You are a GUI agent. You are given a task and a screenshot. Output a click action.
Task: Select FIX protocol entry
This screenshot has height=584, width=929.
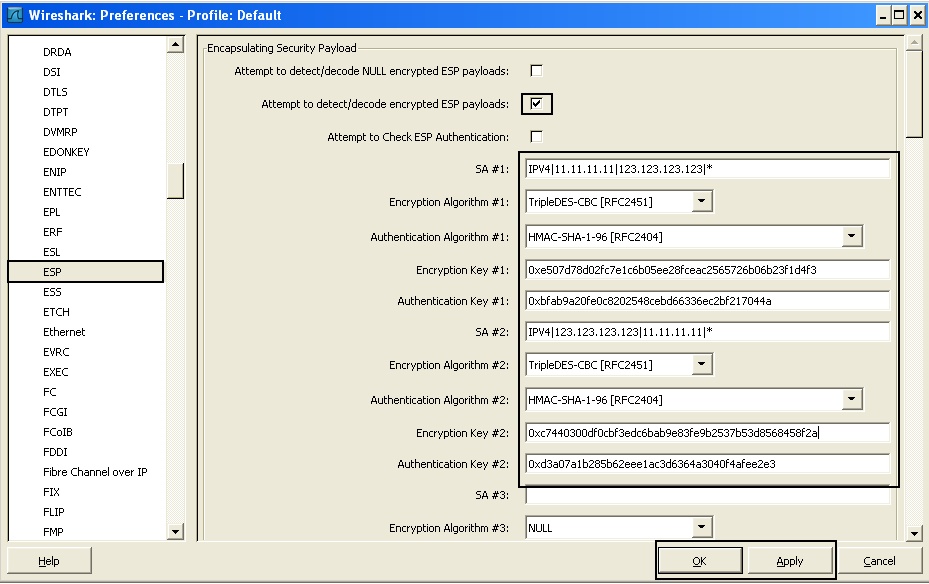[52, 492]
